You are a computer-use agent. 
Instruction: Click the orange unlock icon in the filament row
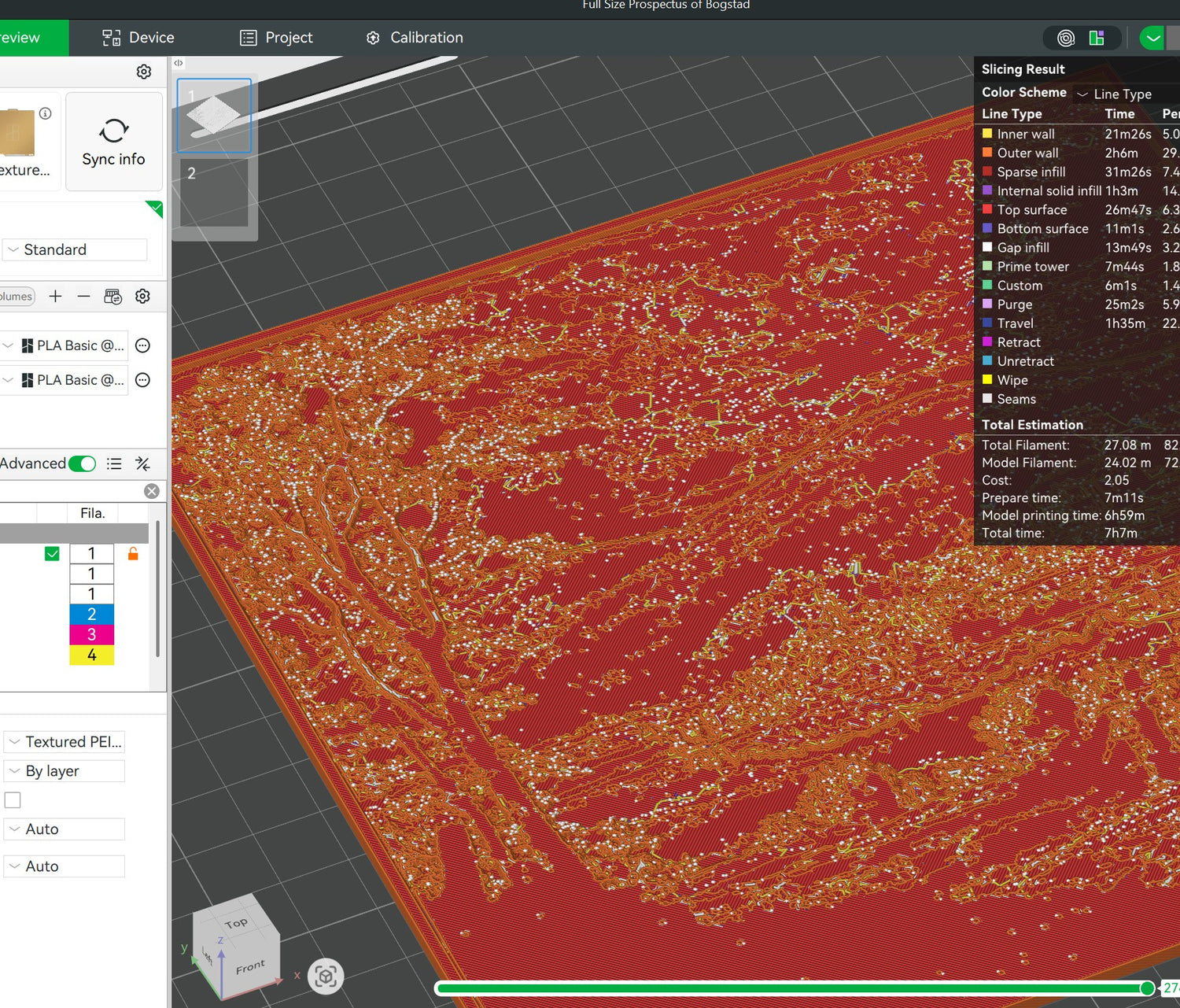tap(133, 554)
